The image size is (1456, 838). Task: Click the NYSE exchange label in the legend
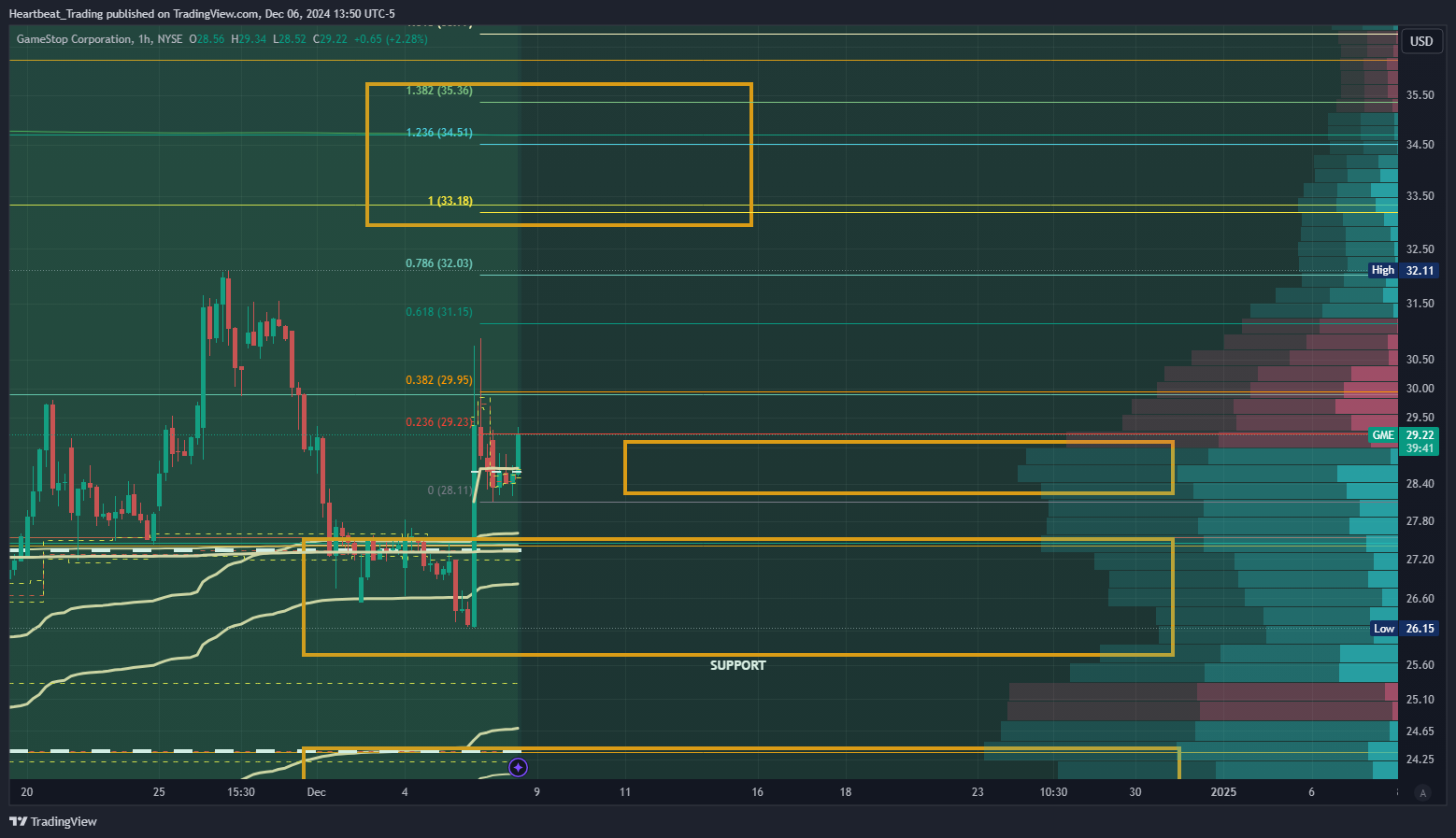170,39
